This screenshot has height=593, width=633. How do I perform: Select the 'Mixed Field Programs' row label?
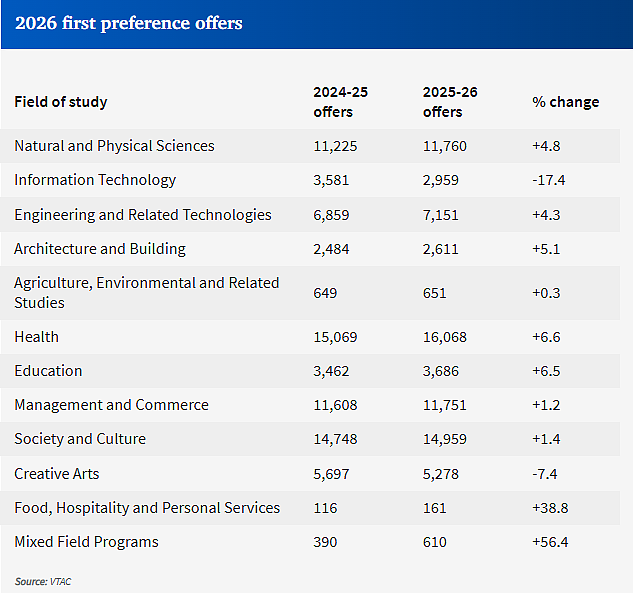pyautogui.click(x=86, y=542)
